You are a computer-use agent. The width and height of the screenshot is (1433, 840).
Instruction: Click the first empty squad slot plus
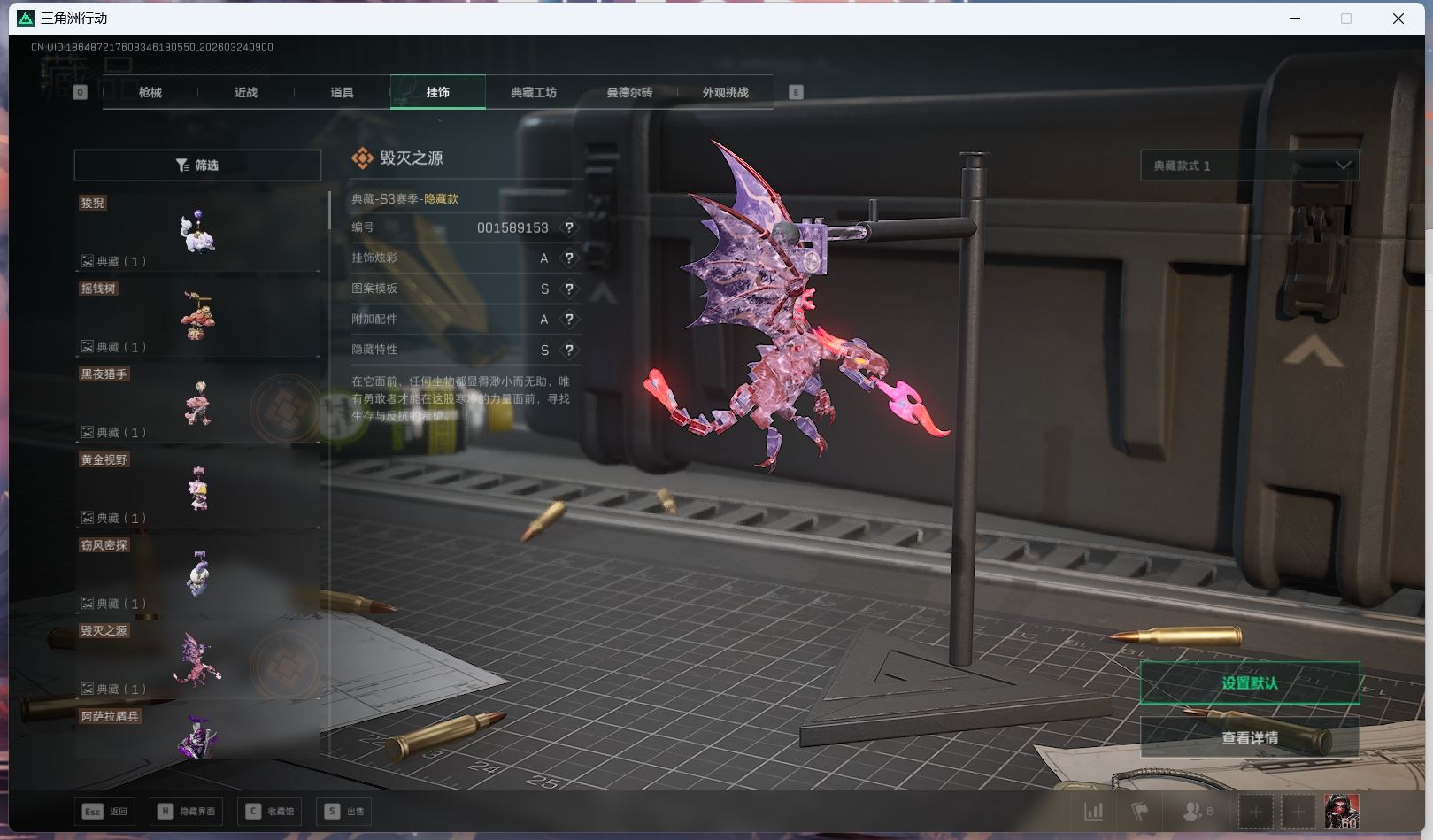tap(1255, 811)
